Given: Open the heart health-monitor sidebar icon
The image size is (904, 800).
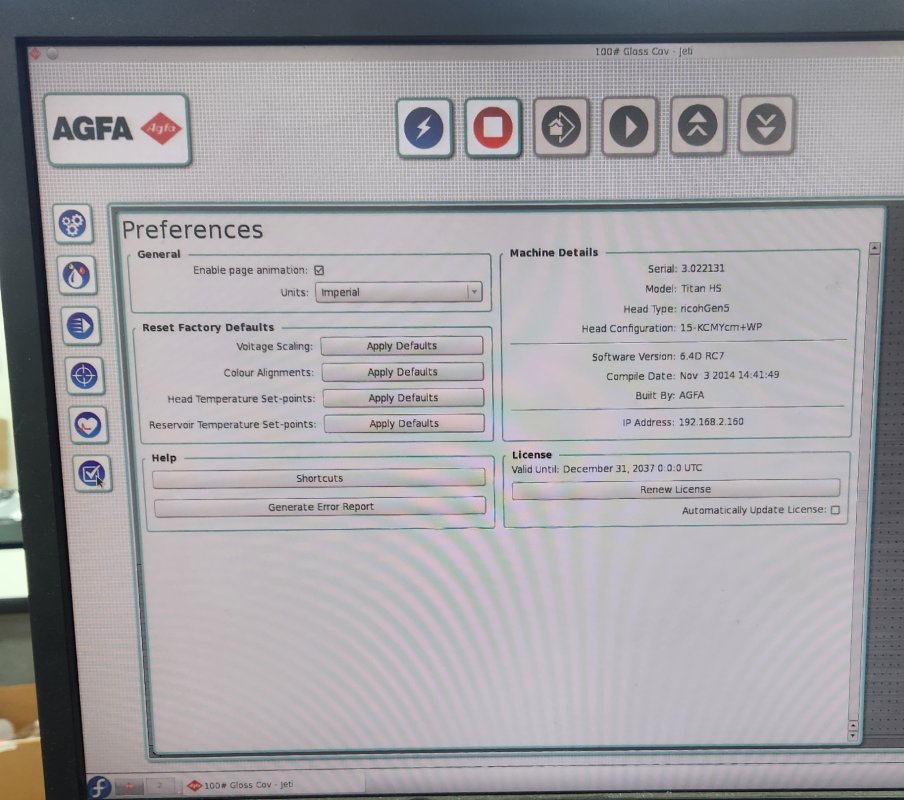Looking at the screenshot, I should tap(88, 425).
